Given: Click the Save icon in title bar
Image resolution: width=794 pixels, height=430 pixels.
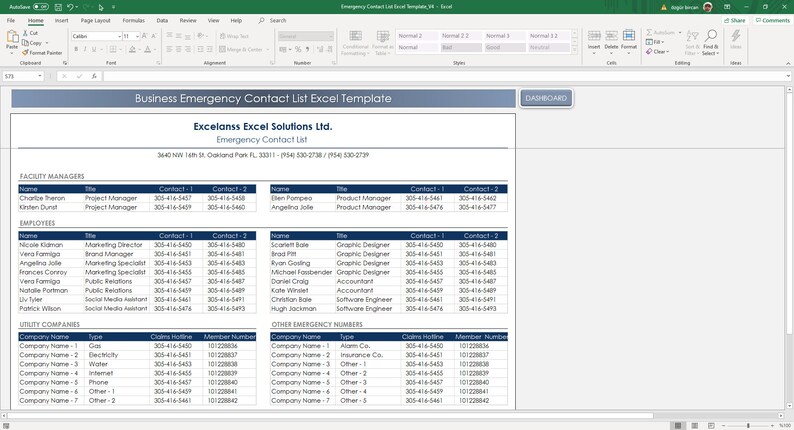Looking at the screenshot, I should [x=58, y=7].
